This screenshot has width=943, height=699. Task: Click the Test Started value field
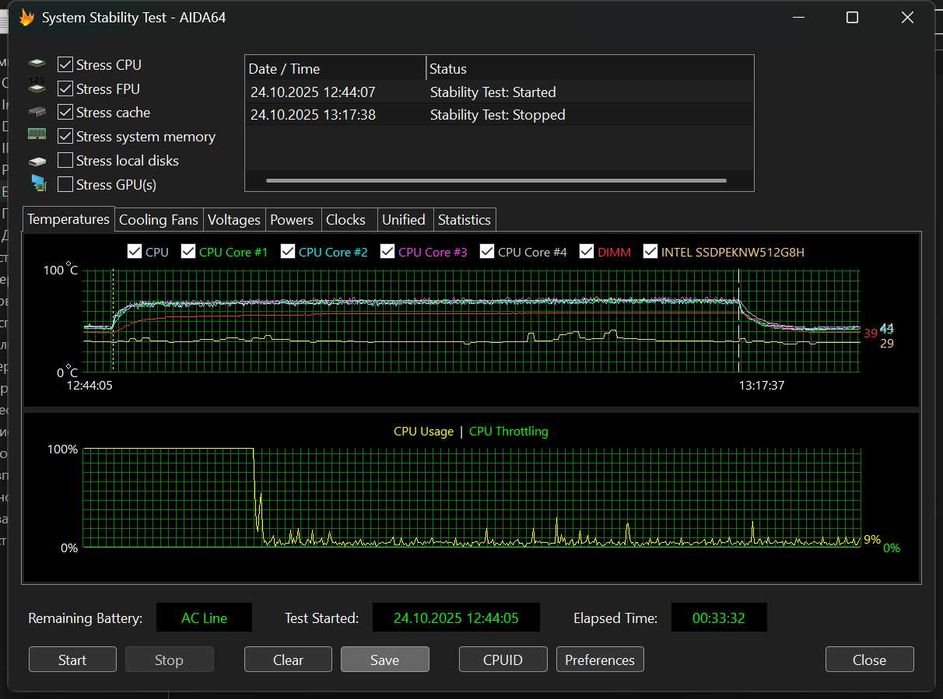pos(456,618)
